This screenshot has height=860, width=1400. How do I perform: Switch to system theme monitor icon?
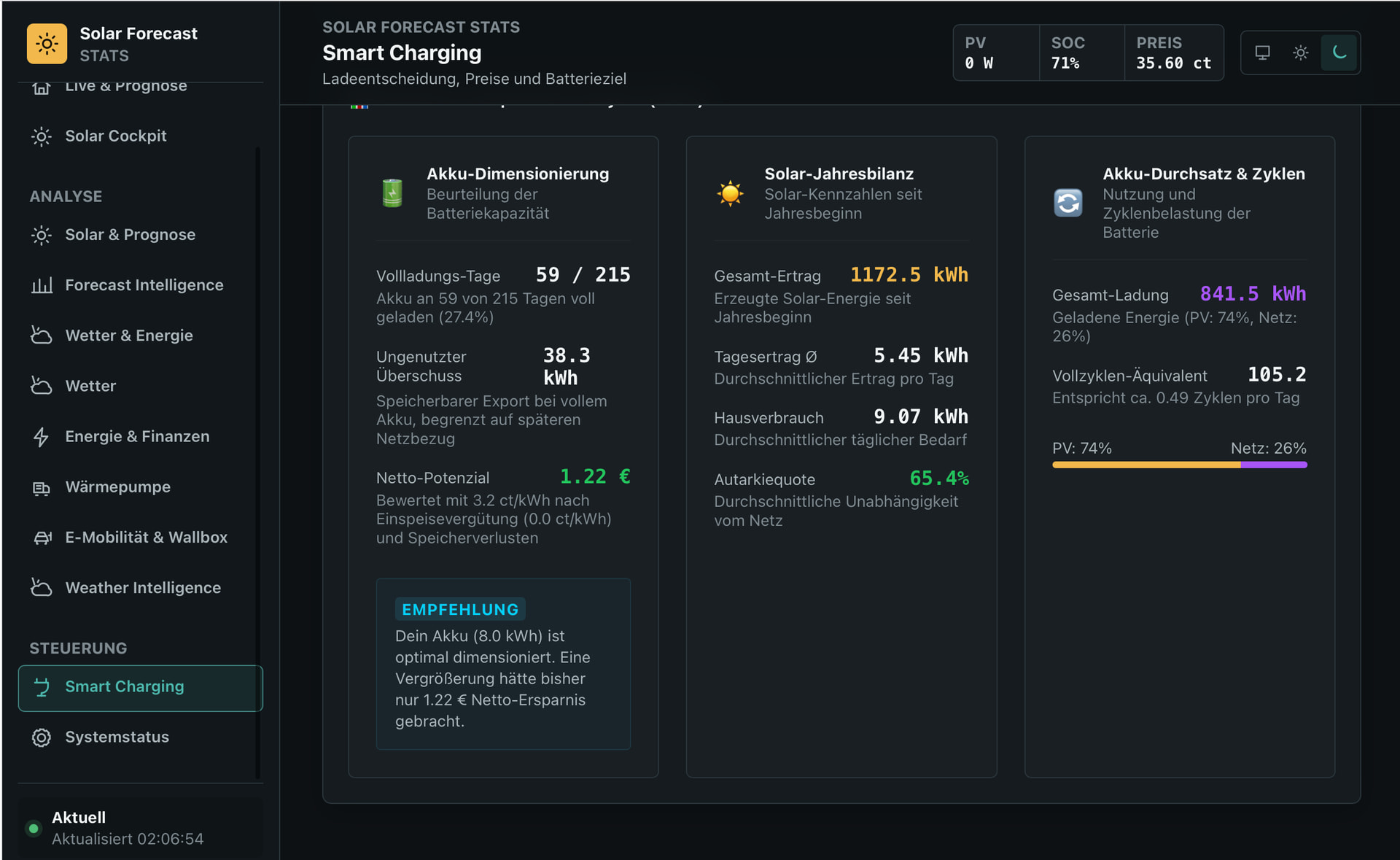[x=1262, y=53]
